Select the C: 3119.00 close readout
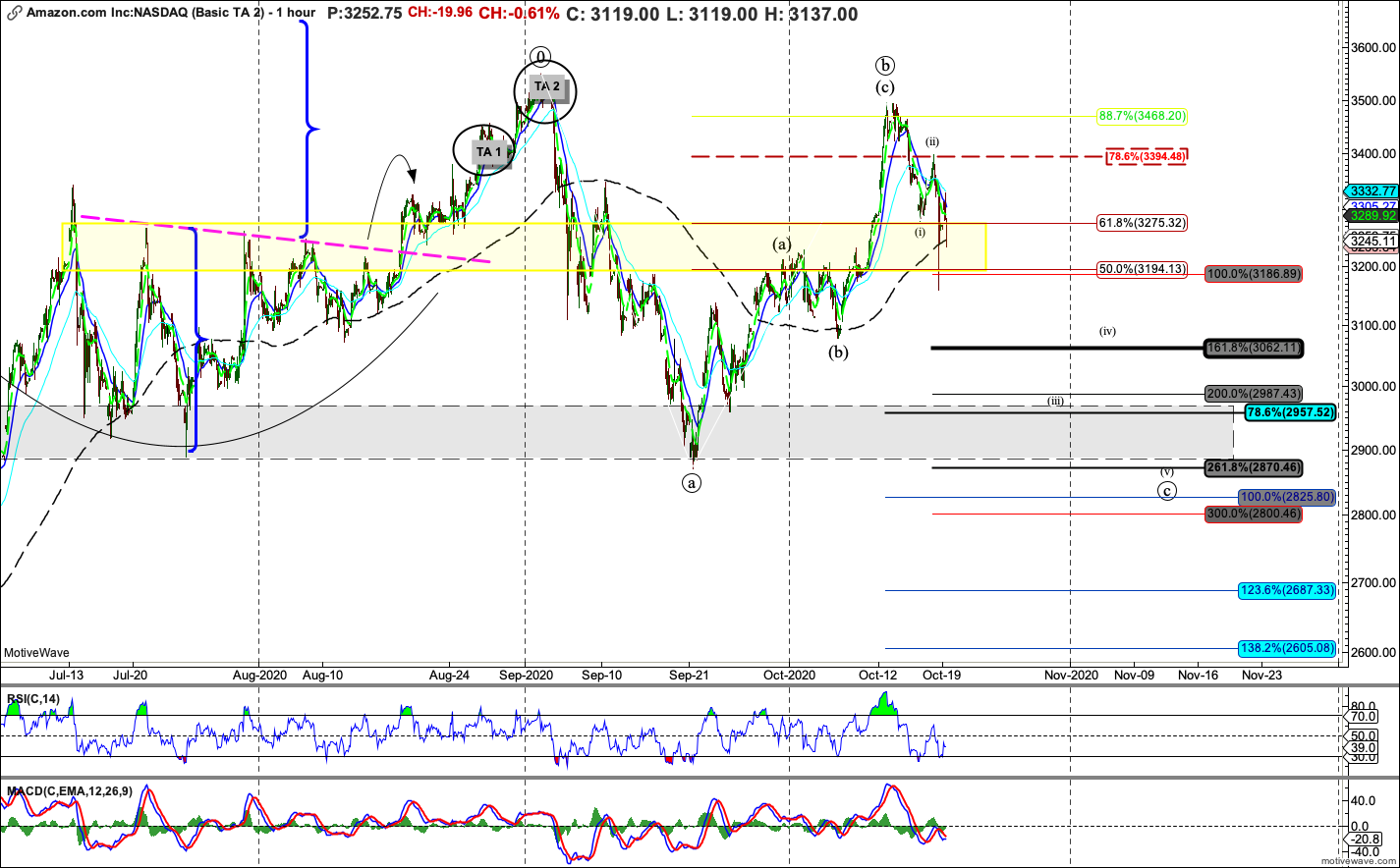 point(612,14)
